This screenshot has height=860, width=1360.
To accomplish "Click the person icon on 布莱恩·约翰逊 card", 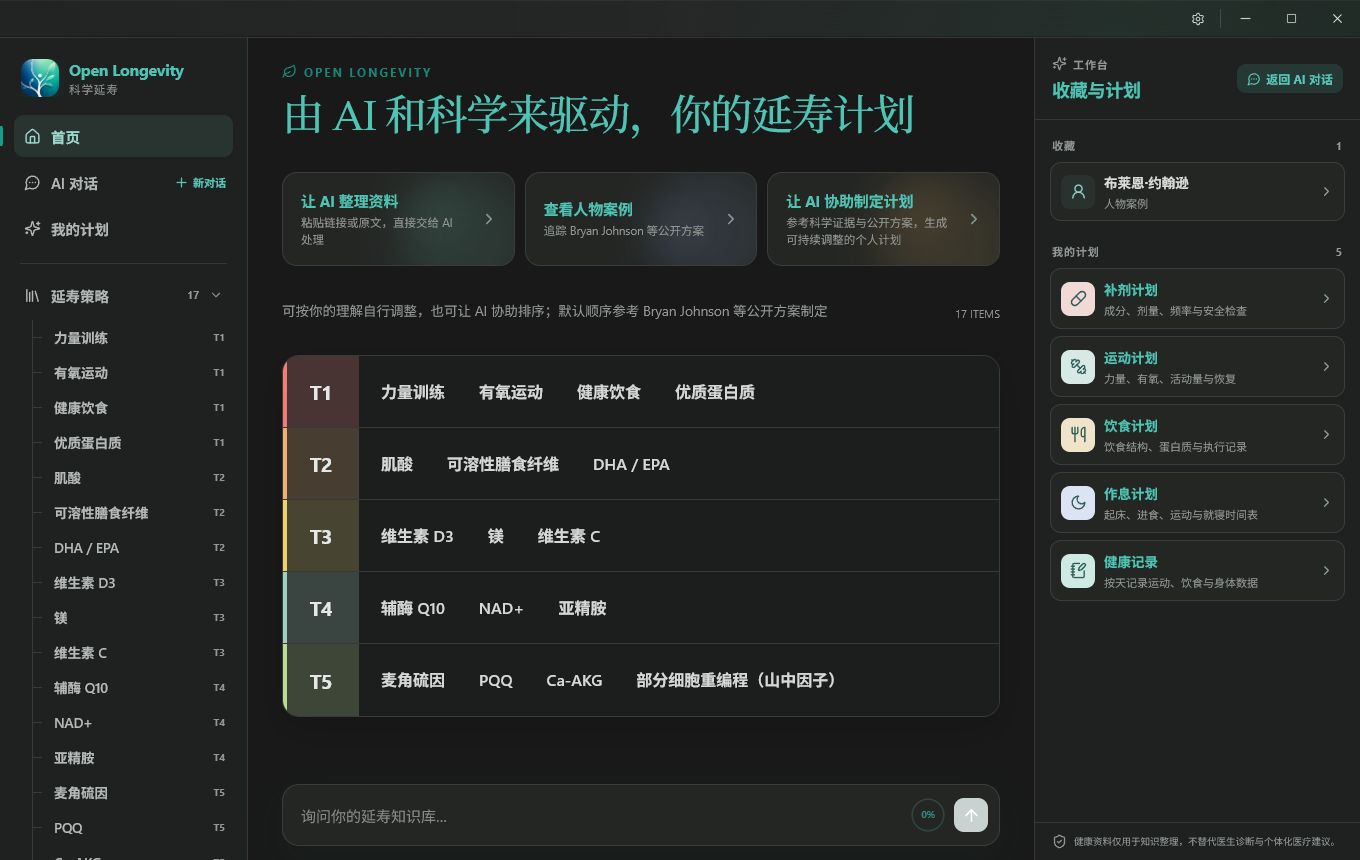I will point(1078,192).
